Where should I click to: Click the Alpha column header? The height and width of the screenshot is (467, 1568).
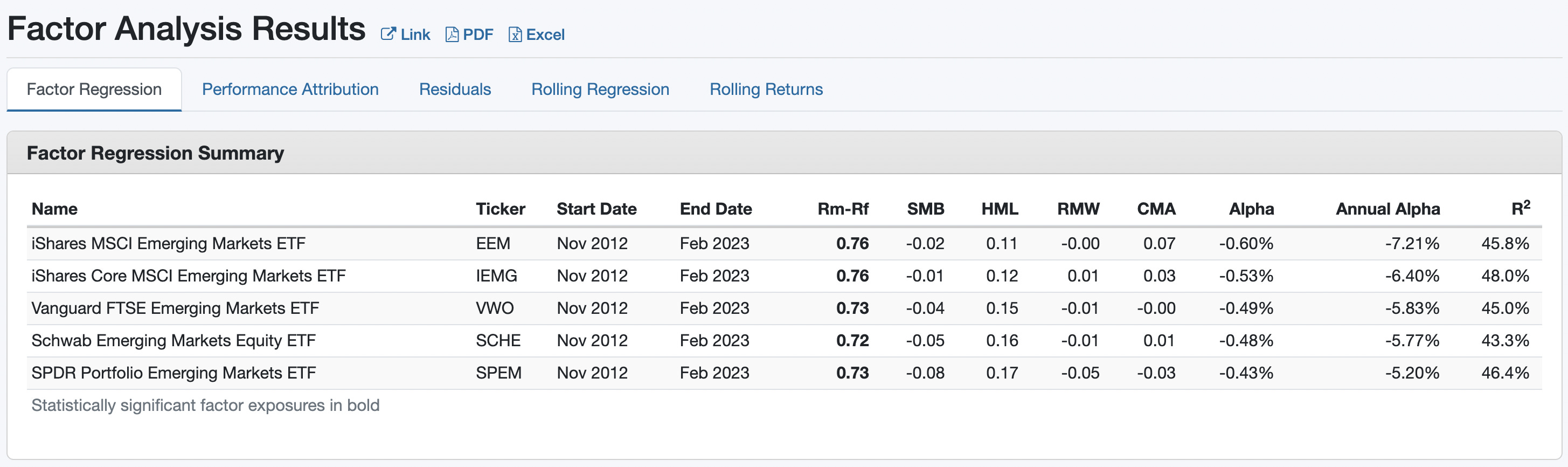click(1252, 209)
